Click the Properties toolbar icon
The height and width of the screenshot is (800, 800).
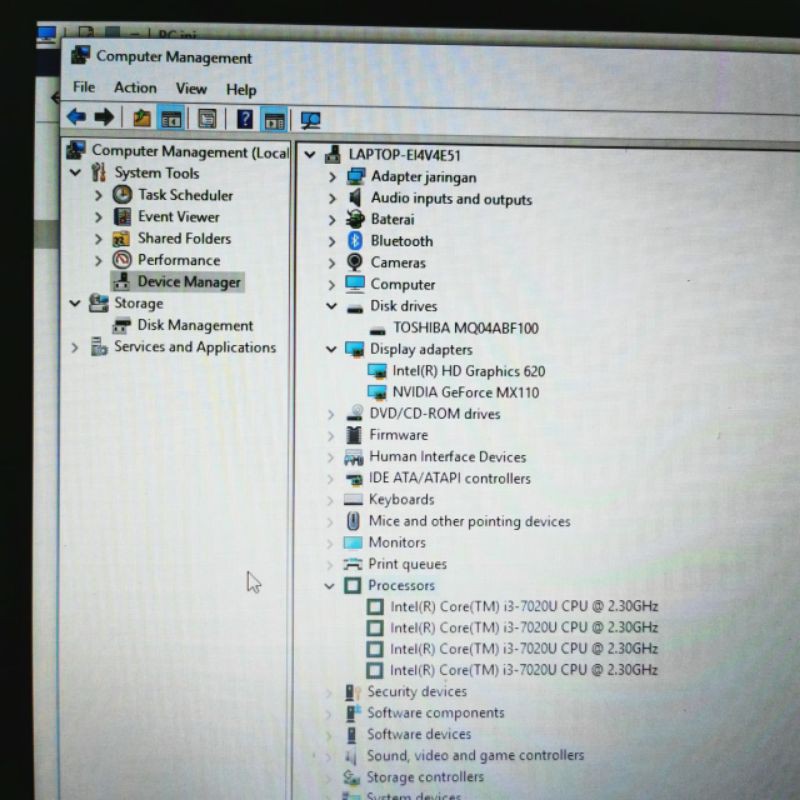(207, 119)
